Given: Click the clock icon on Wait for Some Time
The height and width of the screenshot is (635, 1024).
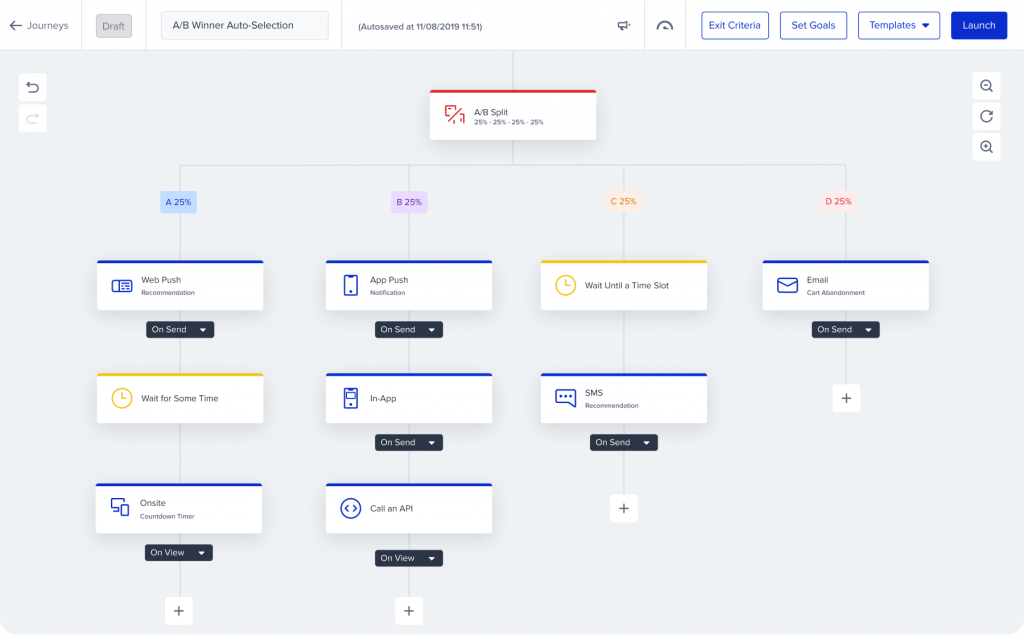Looking at the screenshot, I should tap(120, 397).
